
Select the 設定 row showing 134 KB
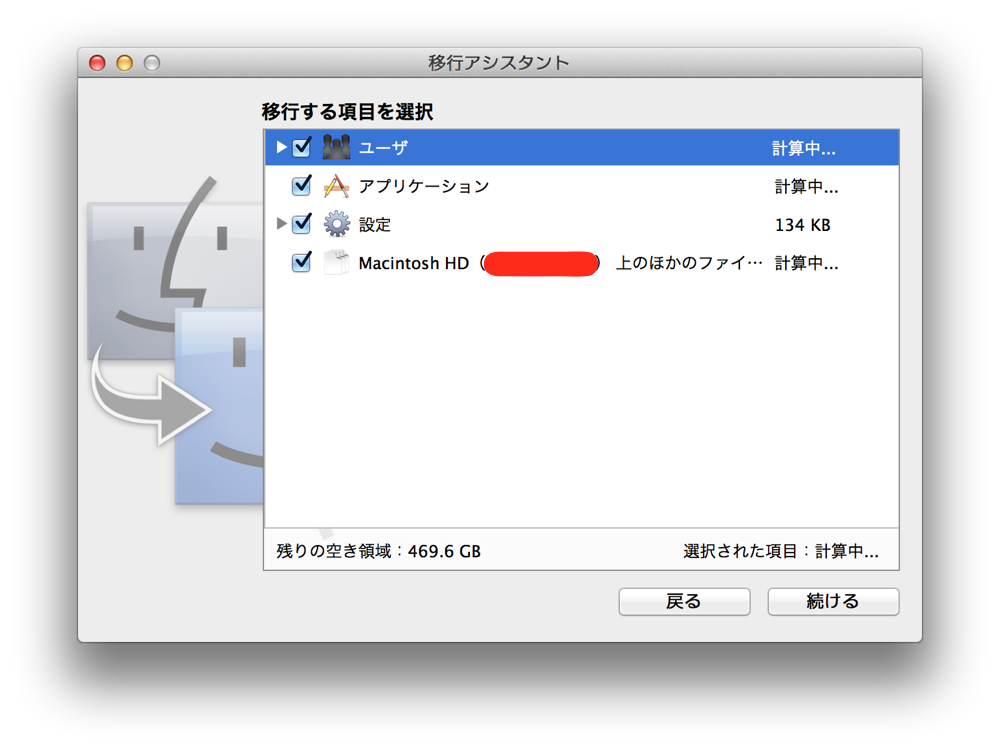click(x=582, y=224)
